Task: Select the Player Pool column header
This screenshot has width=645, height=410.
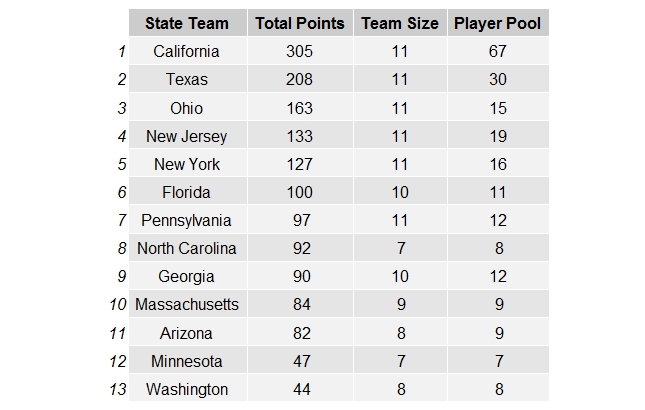Action: 498,23
